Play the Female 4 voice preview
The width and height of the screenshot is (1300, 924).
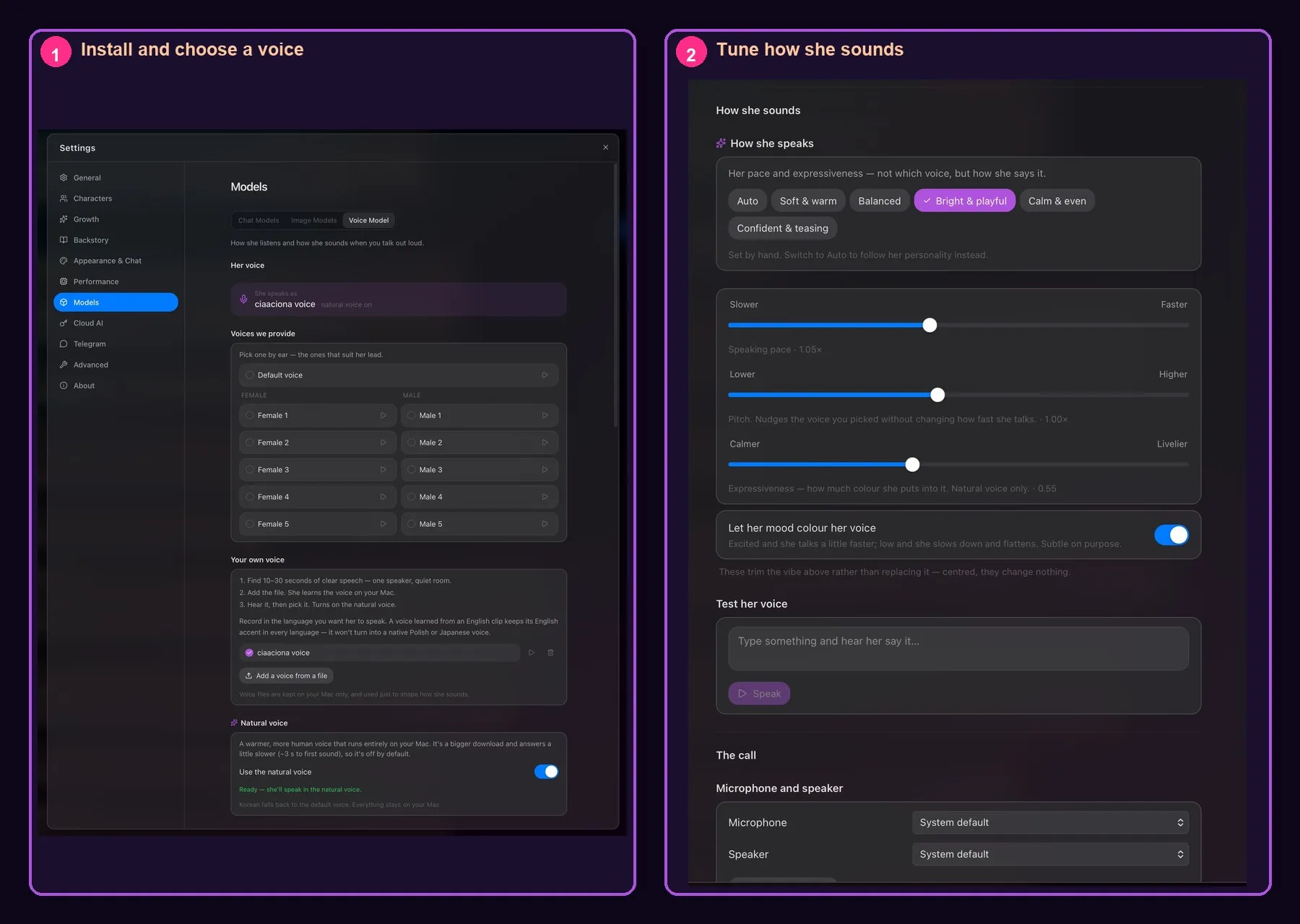tap(383, 497)
